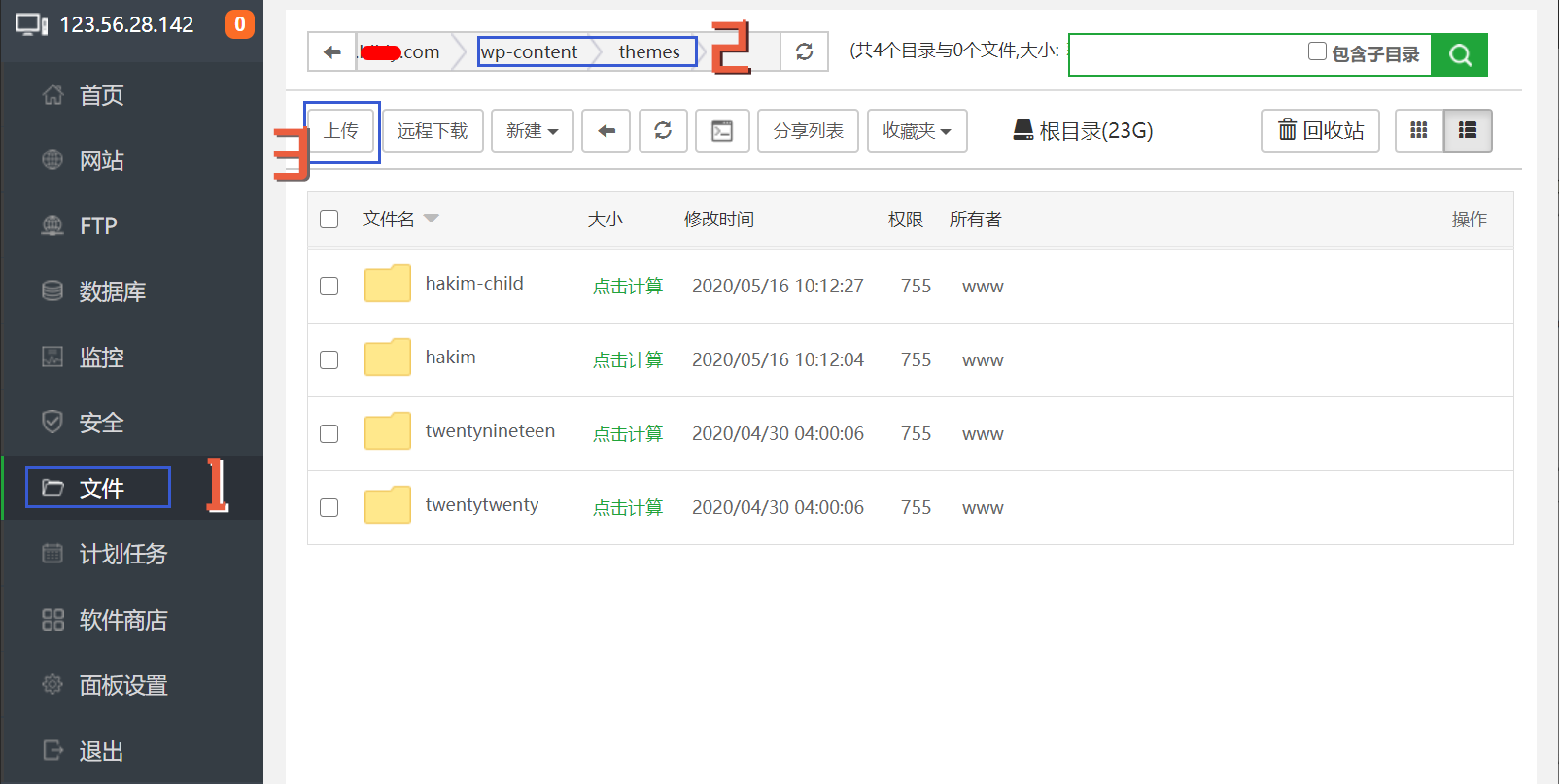Open the 收藏夹 dropdown

pyautogui.click(x=917, y=131)
